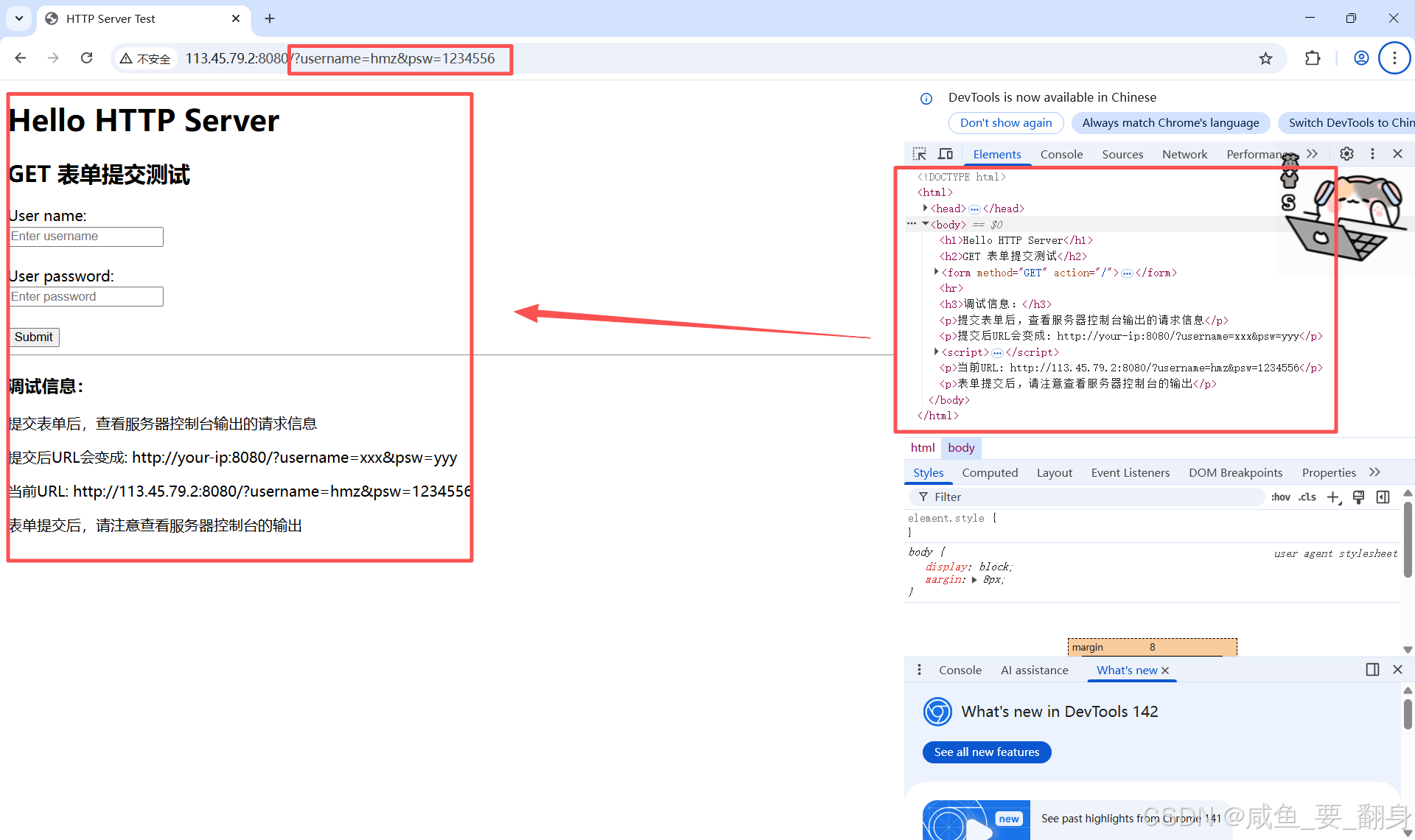Toggle the .cls element classes panel
The width and height of the screenshot is (1415, 840).
click(x=1307, y=497)
